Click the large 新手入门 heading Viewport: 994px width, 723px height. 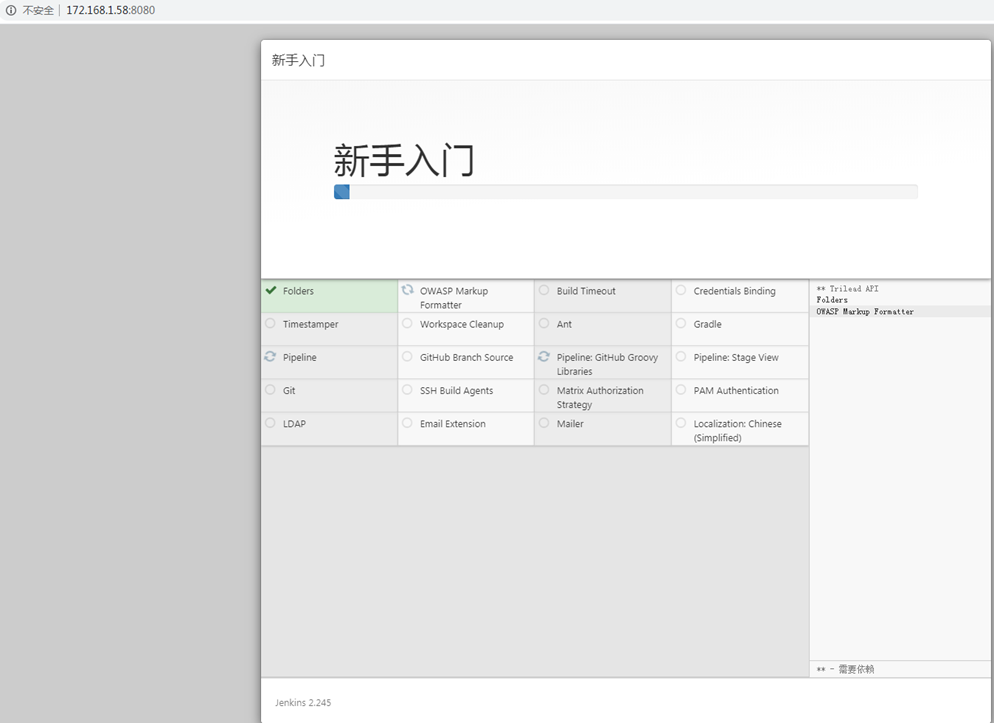[404, 160]
